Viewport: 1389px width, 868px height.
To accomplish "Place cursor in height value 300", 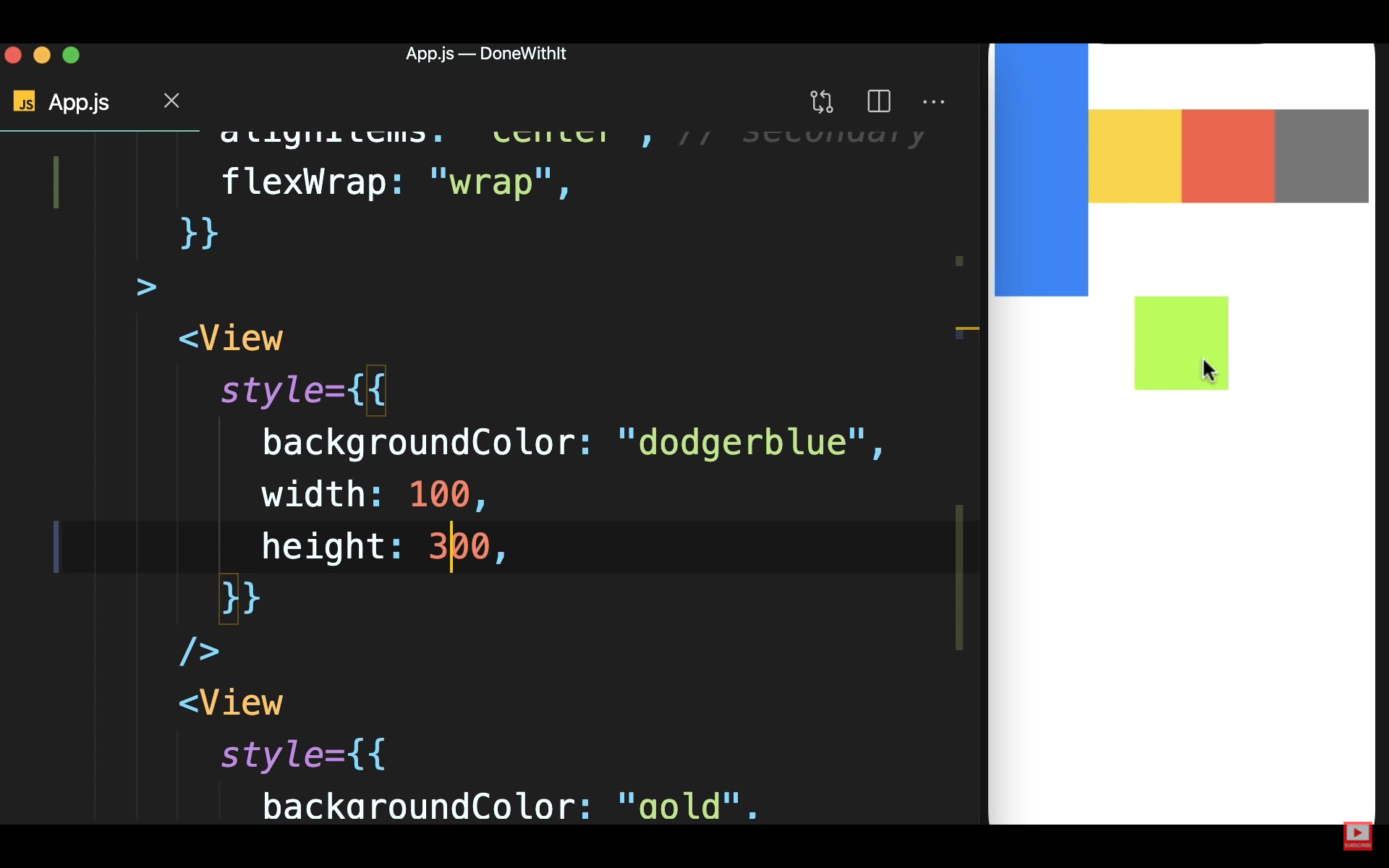I will point(459,547).
